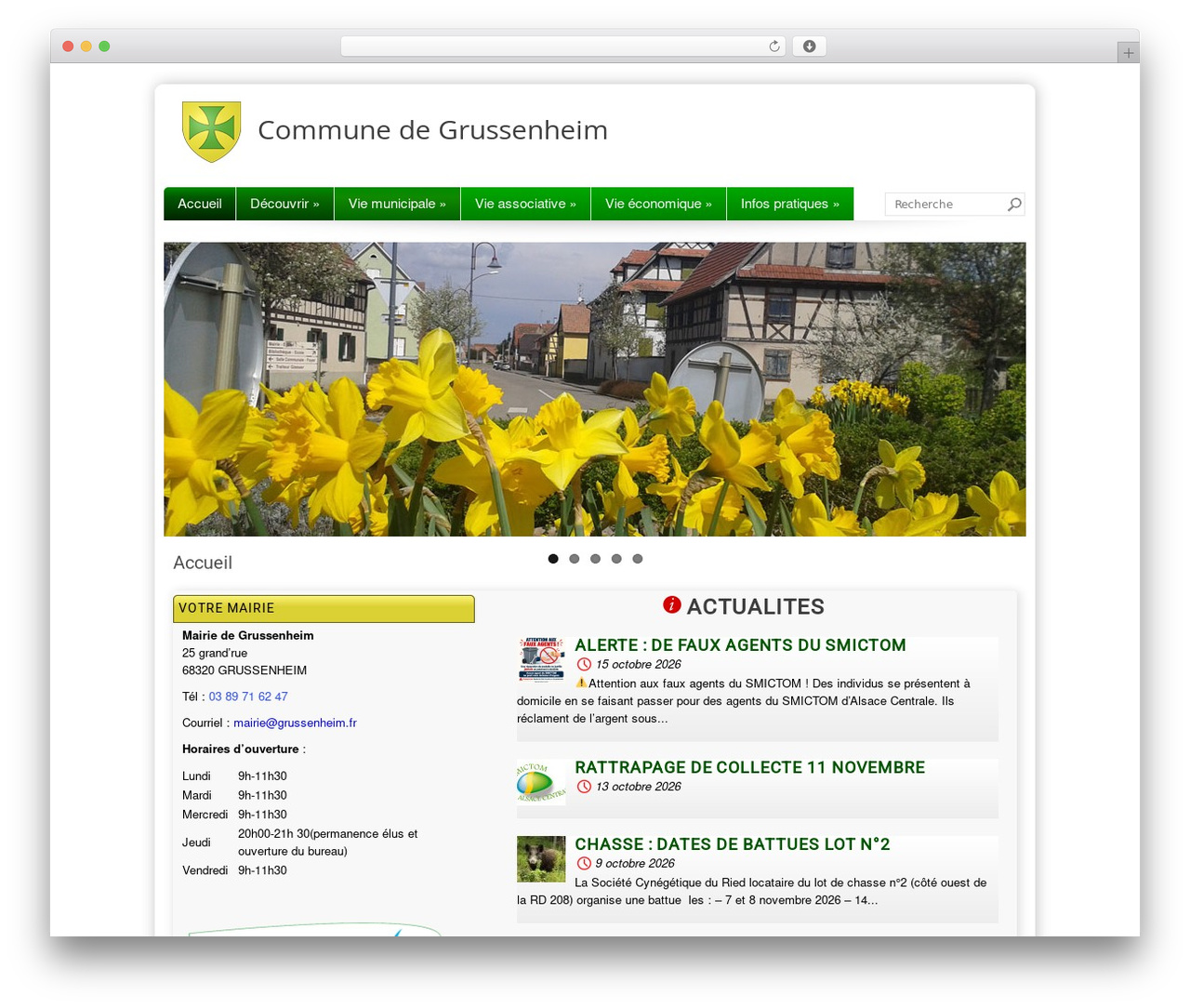Select the second slideshow dot
Image resolution: width=1190 pixels, height=1008 pixels.
click(x=575, y=559)
